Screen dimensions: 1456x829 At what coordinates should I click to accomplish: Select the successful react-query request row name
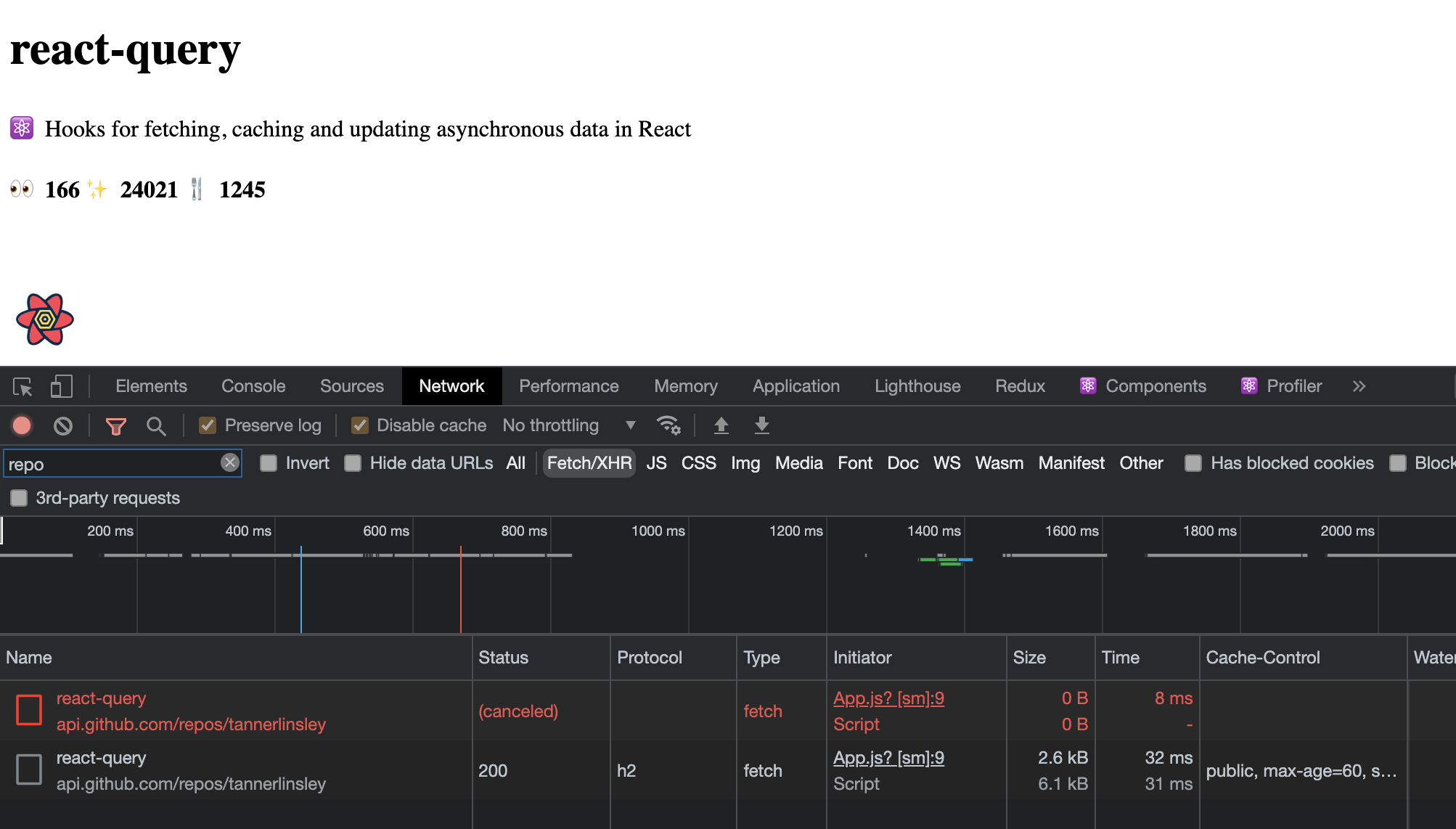[x=101, y=758]
